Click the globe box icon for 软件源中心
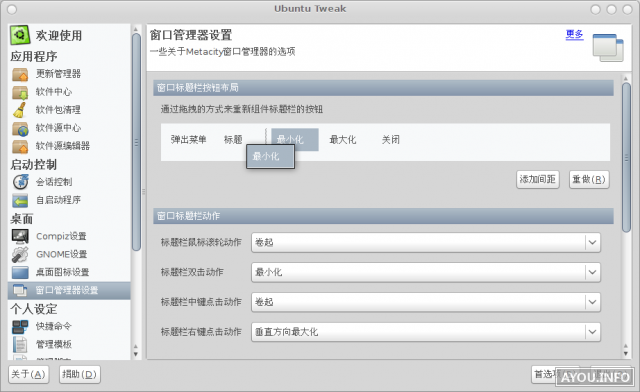Image resolution: width=640 pixels, height=392 pixels. (x=20, y=128)
